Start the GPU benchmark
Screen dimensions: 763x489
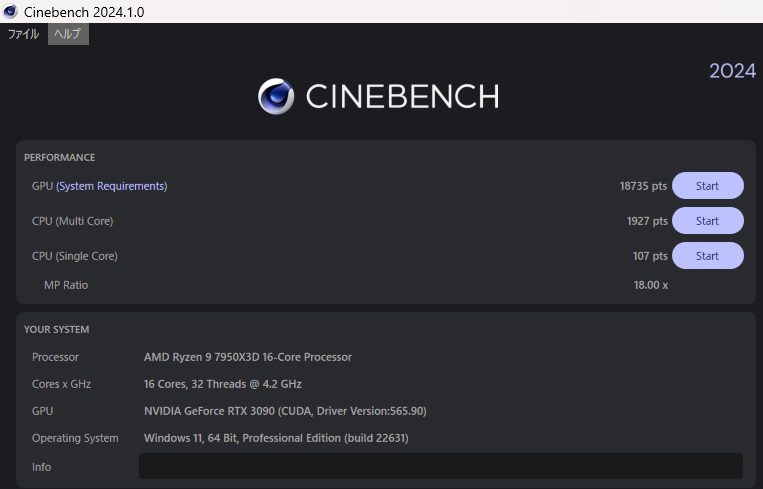coord(708,186)
